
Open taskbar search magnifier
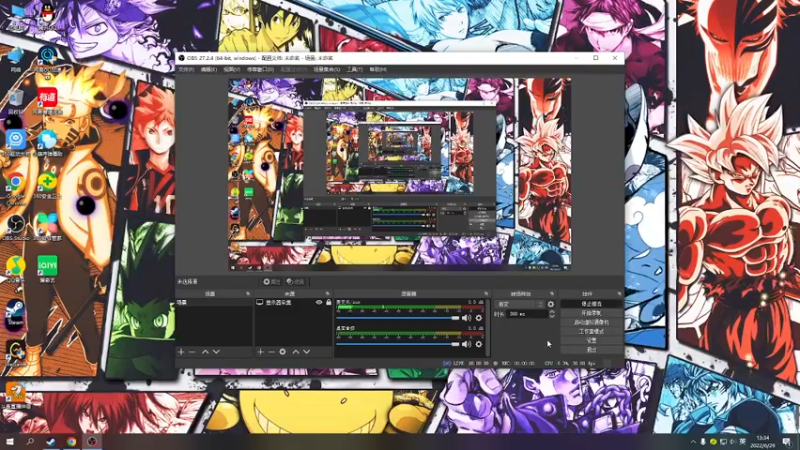coord(30,442)
